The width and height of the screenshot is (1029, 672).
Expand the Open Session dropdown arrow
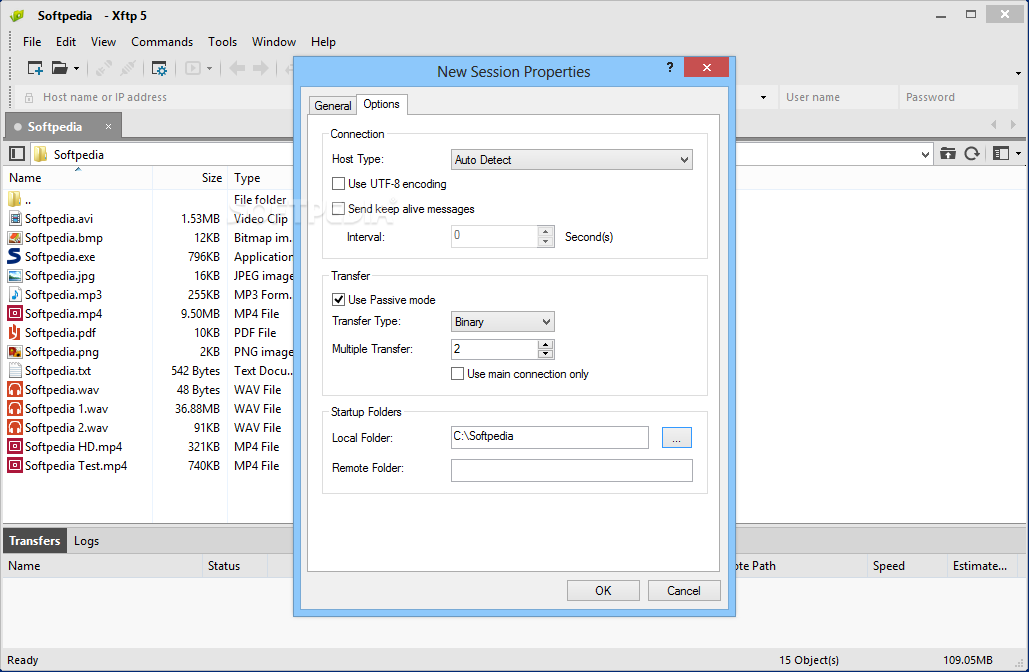tap(76, 68)
